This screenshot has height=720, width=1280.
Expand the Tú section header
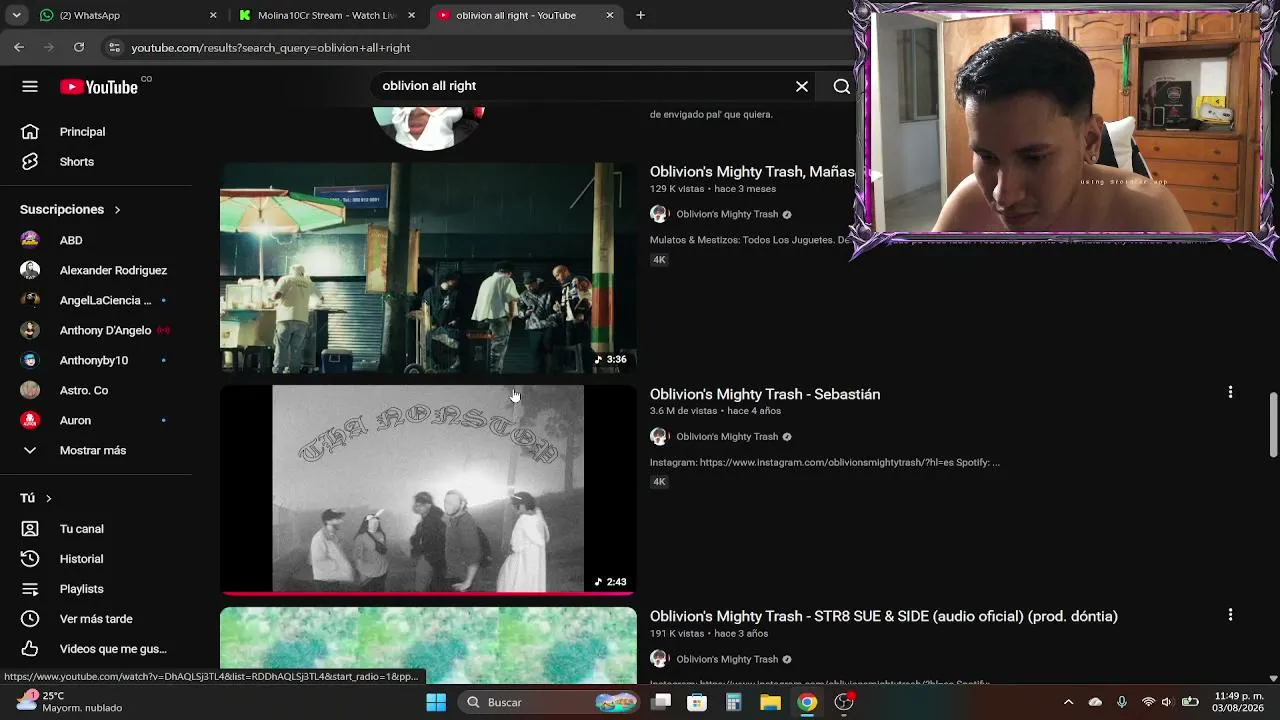36,498
